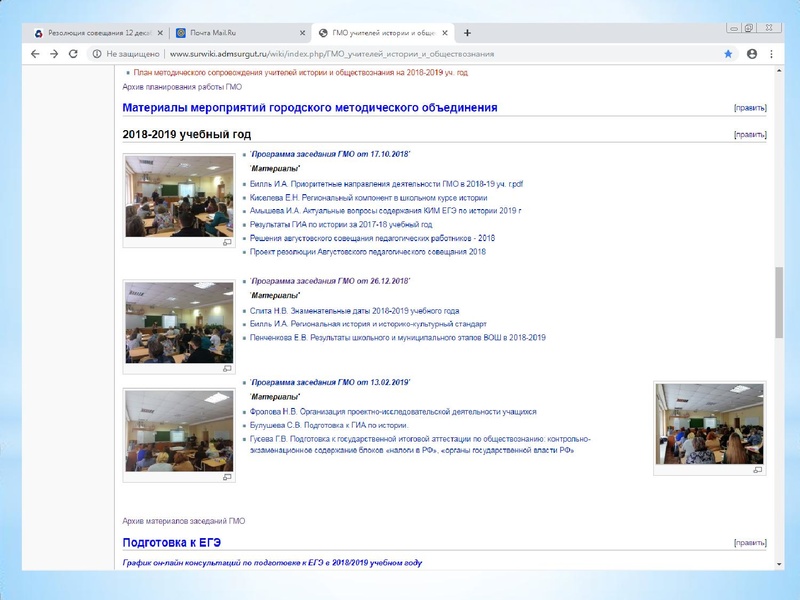Open the 26.12.2018 meeting photo thumbnail

coord(178,321)
